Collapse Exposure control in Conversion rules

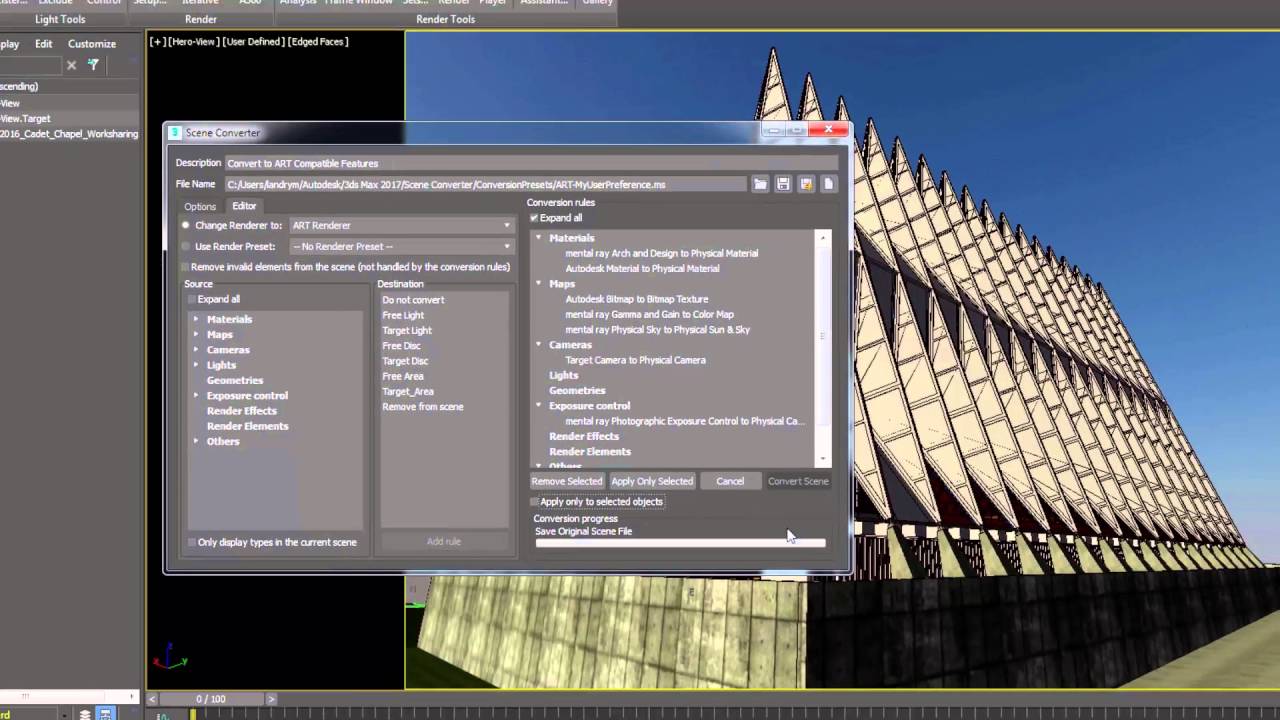[538, 406]
